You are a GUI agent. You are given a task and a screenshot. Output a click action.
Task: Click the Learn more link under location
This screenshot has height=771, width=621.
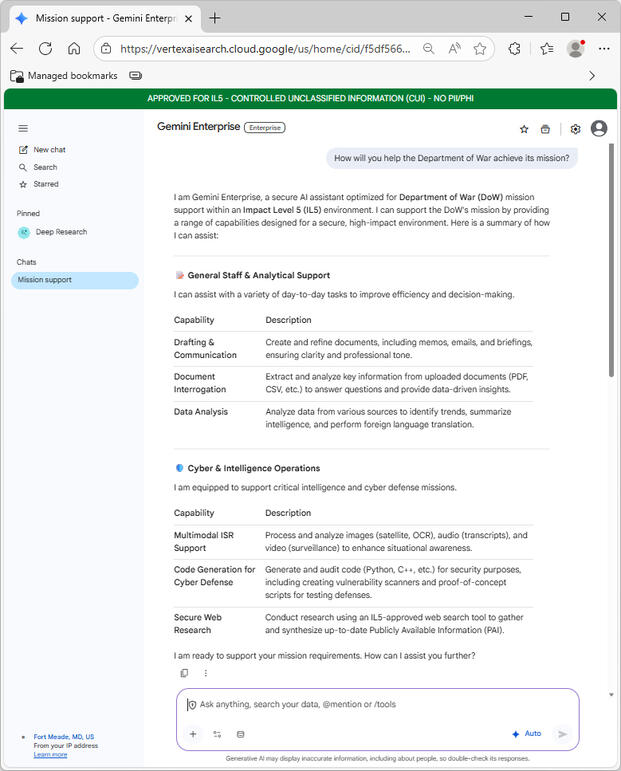pyautogui.click(x=50, y=754)
